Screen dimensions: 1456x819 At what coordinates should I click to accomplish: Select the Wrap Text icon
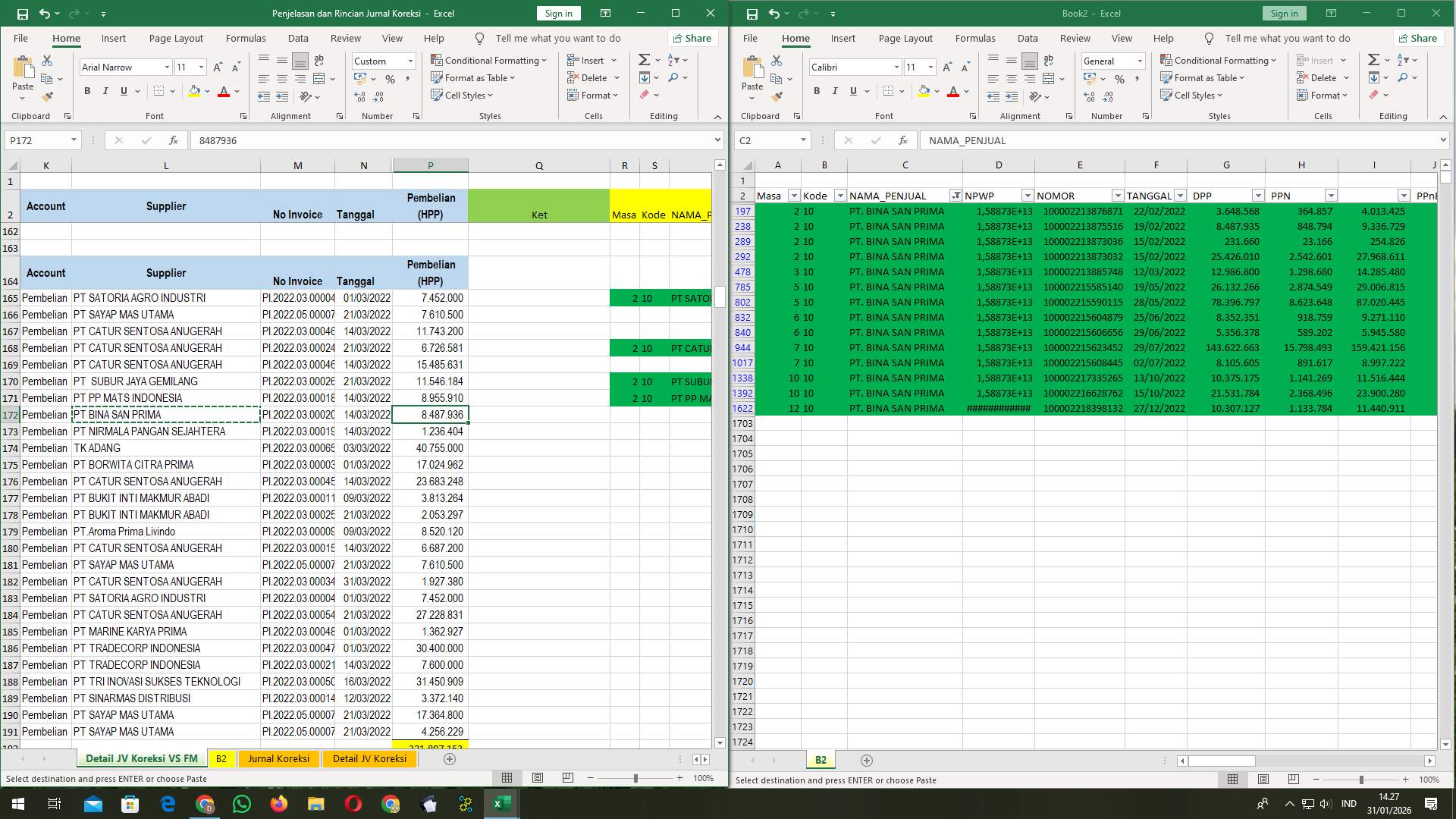pos(318,60)
